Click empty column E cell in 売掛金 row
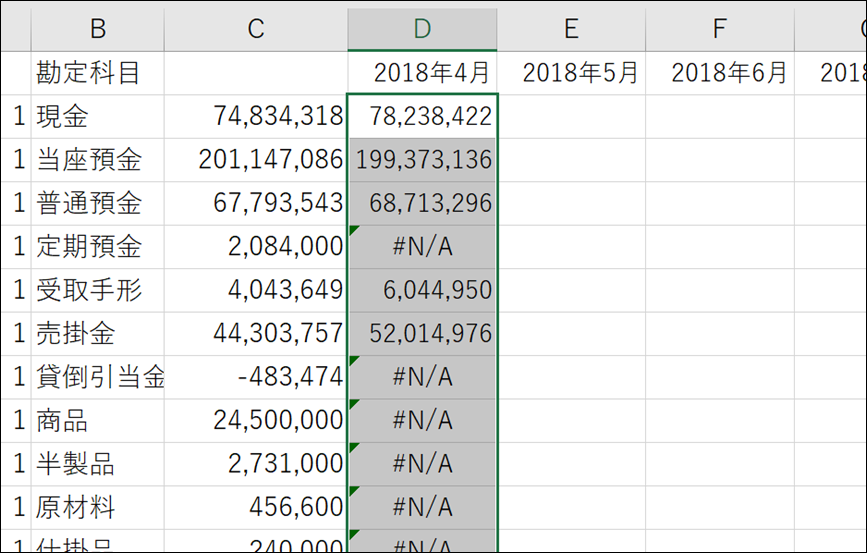This screenshot has height=553, width=867. (x=571, y=333)
